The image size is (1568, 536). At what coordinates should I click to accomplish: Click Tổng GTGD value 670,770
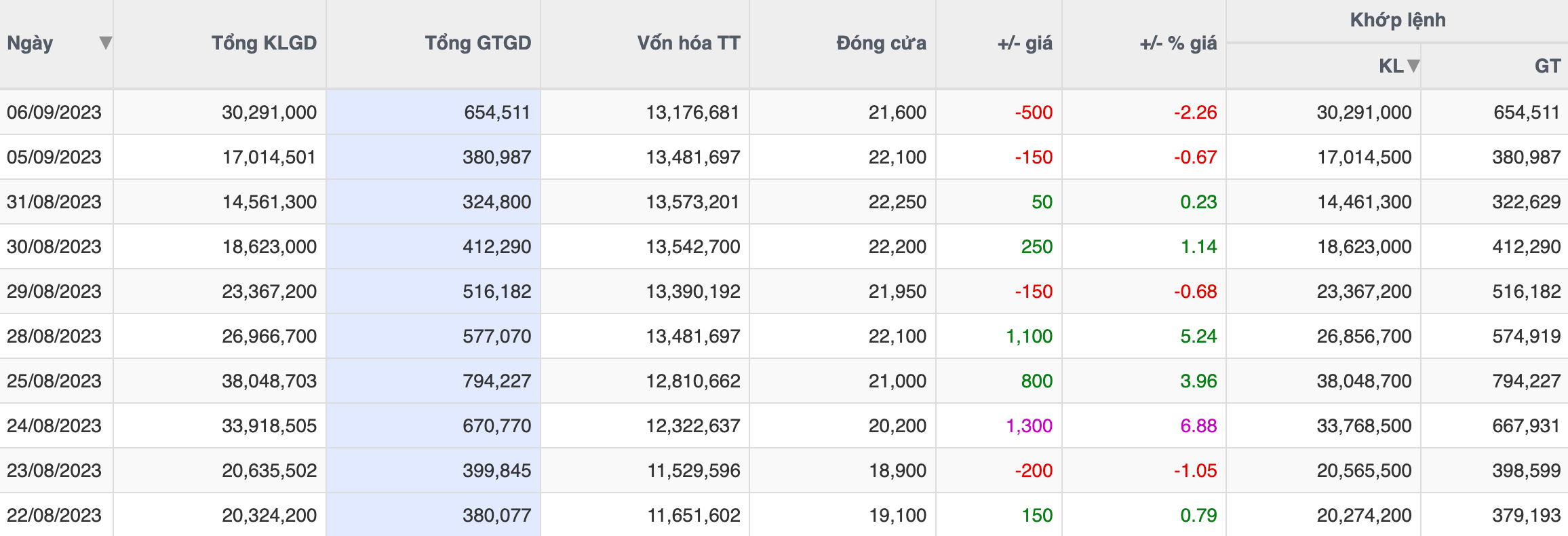497,425
